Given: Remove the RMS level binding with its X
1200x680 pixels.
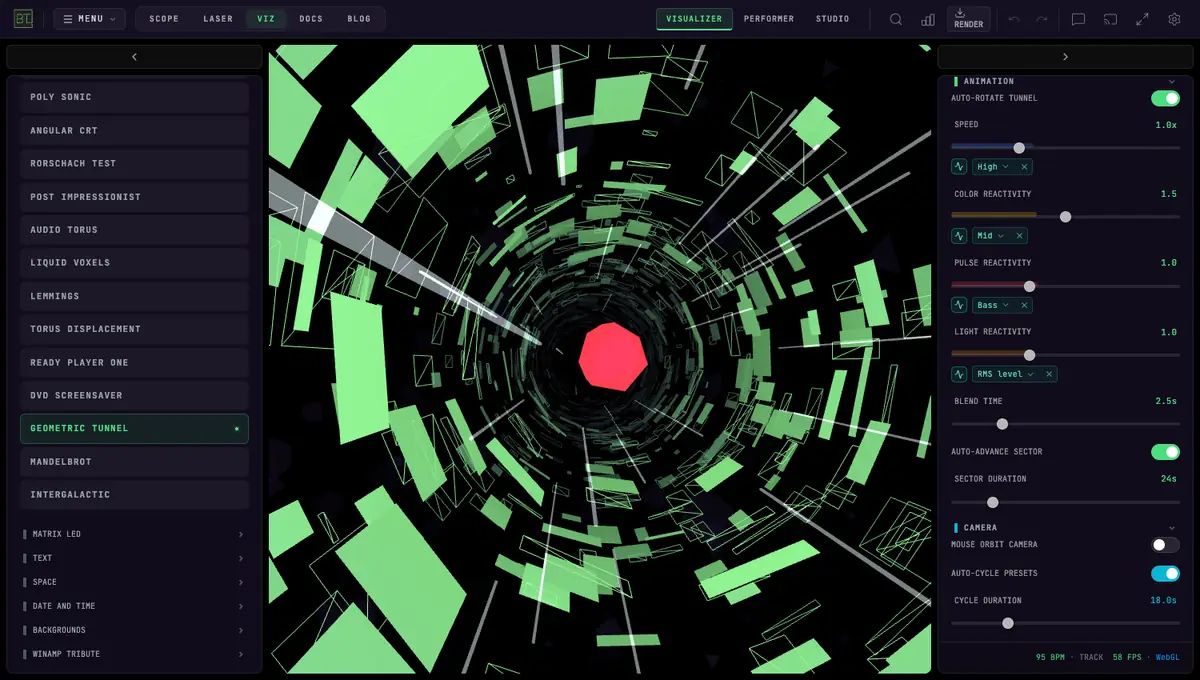Looking at the screenshot, I should [x=1049, y=374].
